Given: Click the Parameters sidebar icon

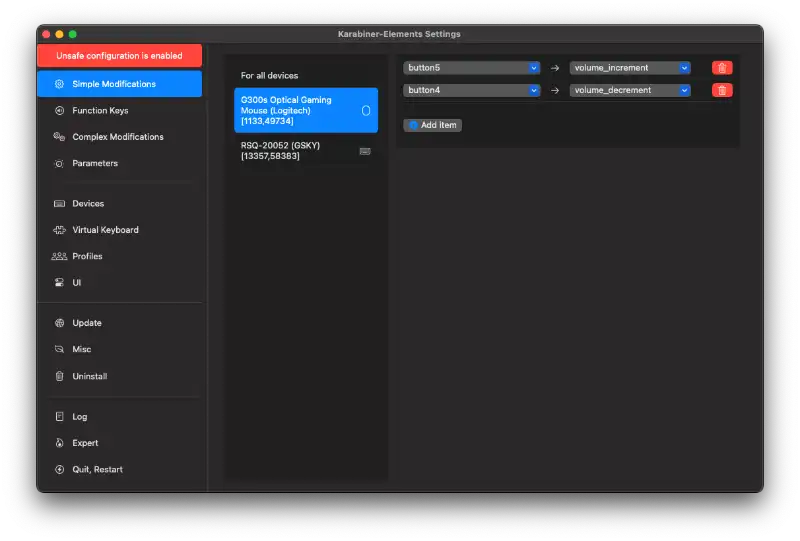Looking at the screenshot, I should (59, 163).
